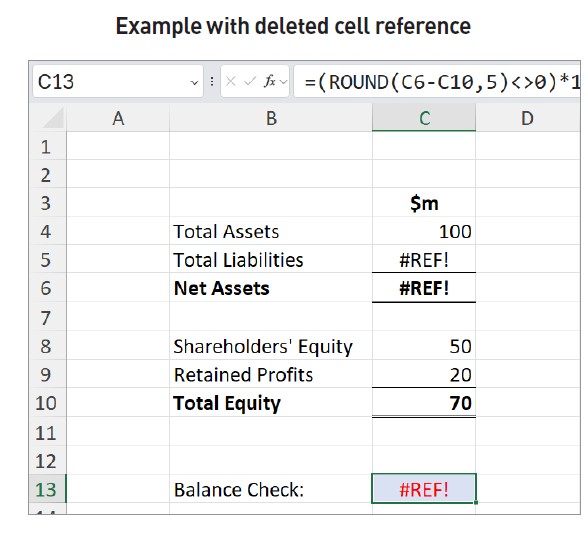
Task: Click the Enter checkmark icon in formula bar
Action: [x=250, y=81]
